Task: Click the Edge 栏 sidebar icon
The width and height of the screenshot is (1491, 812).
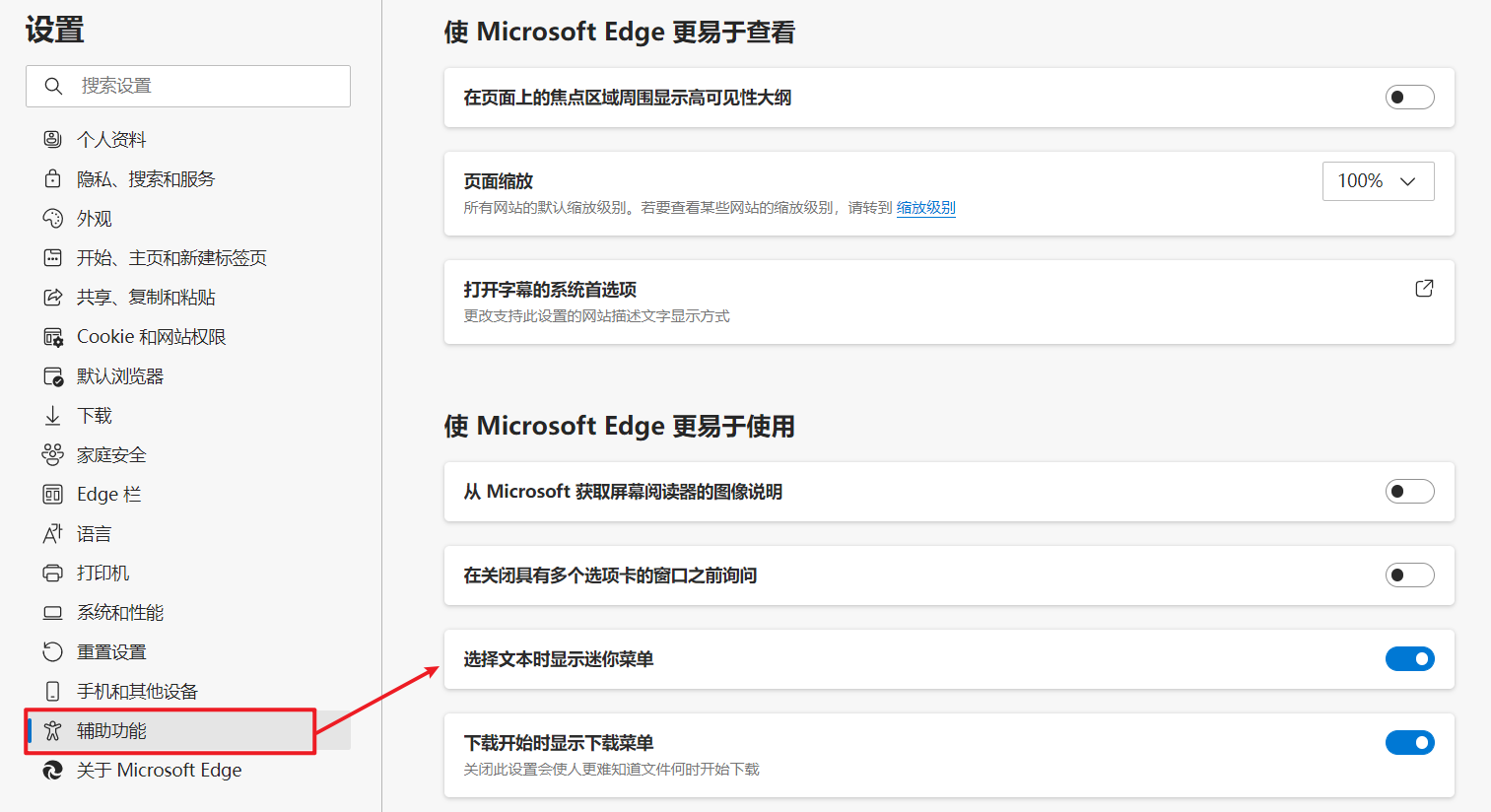Action: tap(53, 494)
